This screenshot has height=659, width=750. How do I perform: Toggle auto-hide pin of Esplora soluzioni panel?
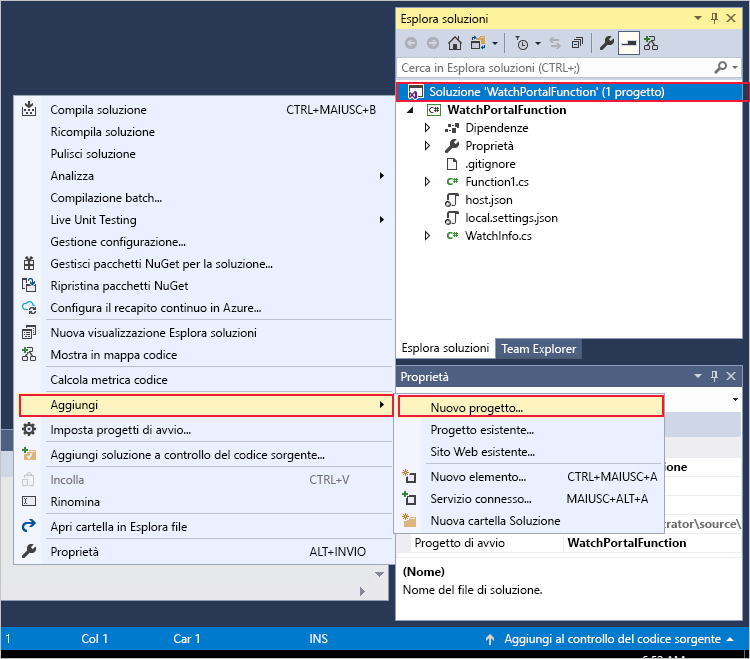pyautogui.click(x=714, y=18)
